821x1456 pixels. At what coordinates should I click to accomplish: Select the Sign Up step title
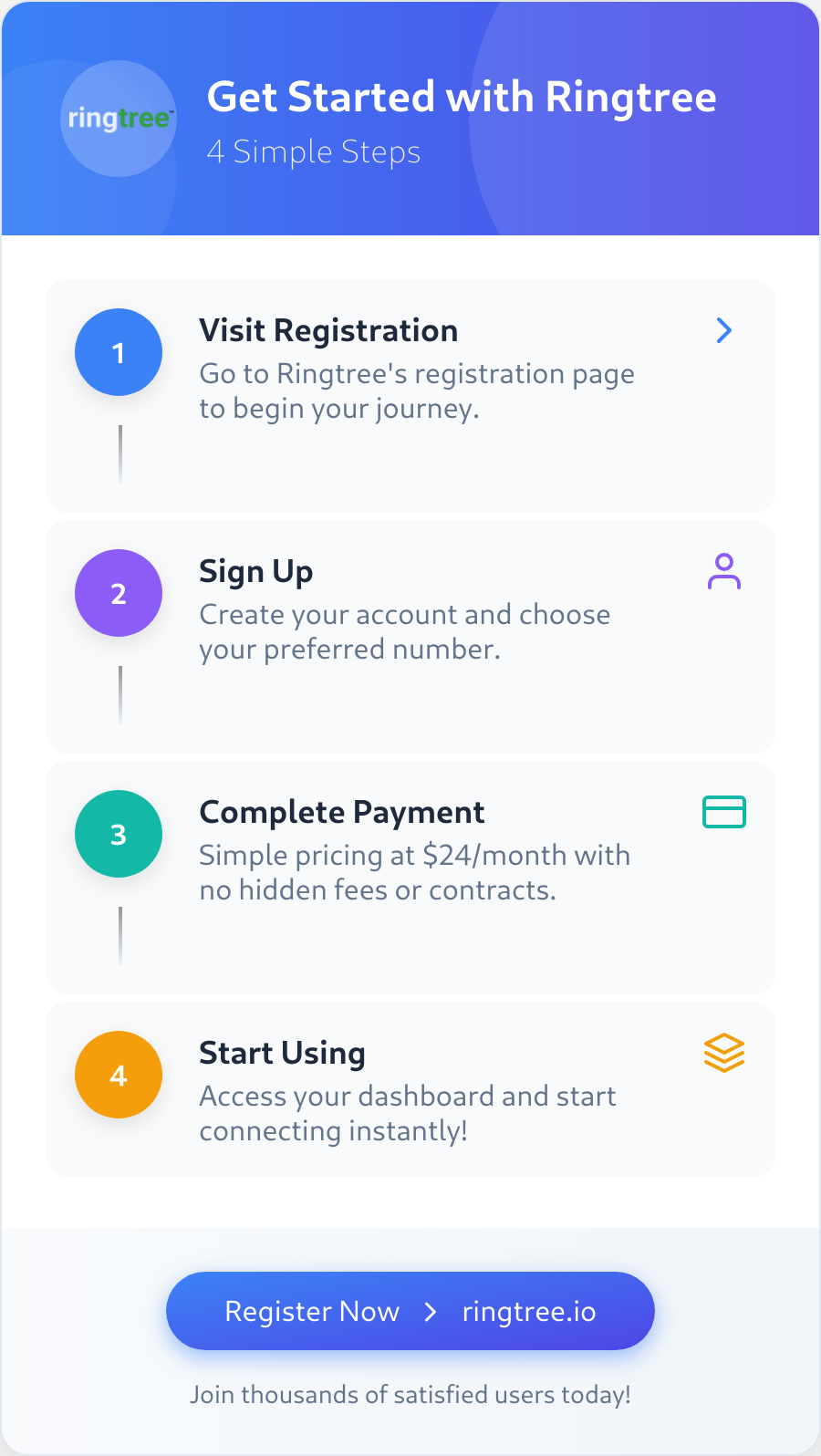256,571
